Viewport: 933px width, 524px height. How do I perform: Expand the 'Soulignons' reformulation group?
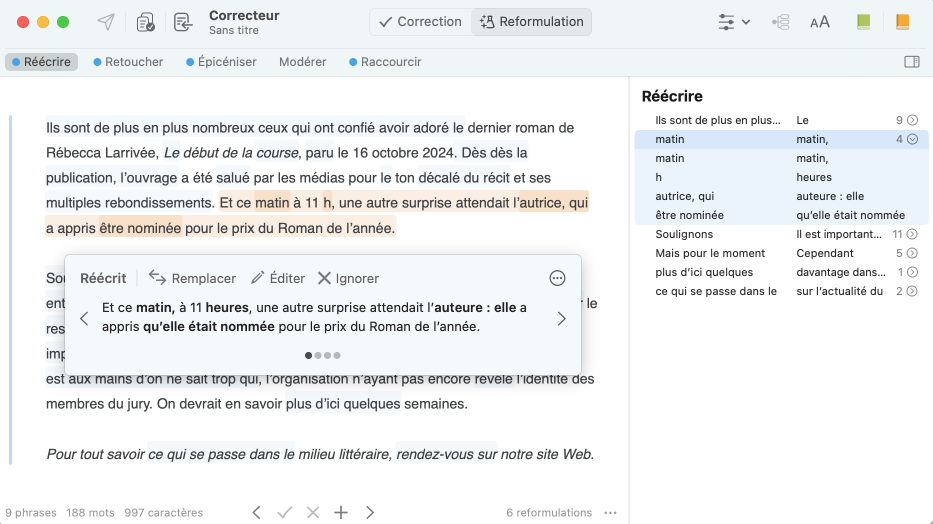tap(912, 234)
